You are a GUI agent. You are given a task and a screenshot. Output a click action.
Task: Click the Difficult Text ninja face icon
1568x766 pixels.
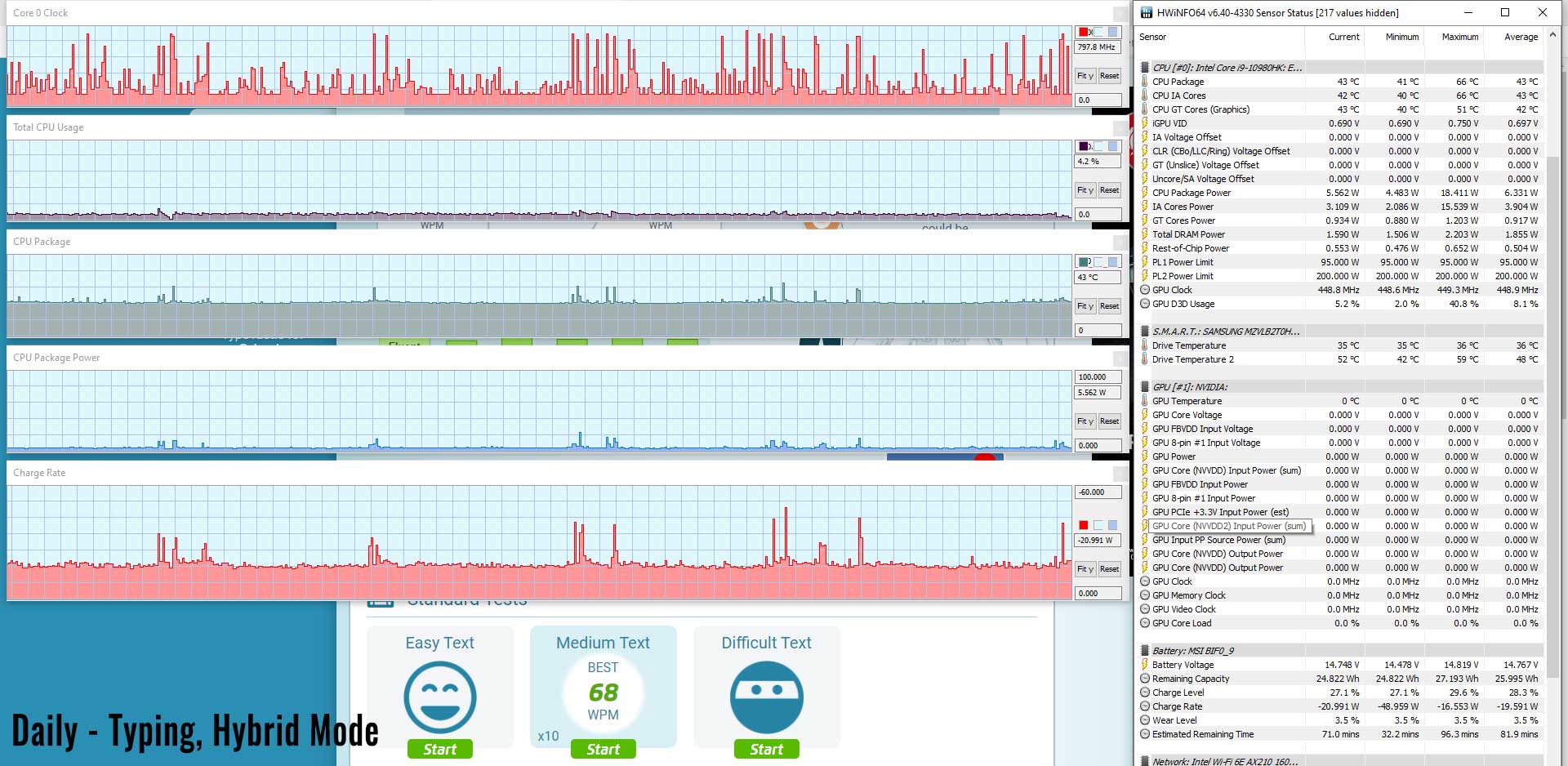click(766, 697)
